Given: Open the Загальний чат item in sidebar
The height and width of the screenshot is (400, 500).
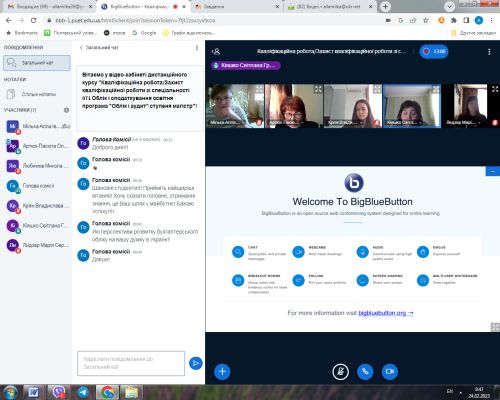Looking at the screenshot, I should pyautogui.click(x=37, y=63).
